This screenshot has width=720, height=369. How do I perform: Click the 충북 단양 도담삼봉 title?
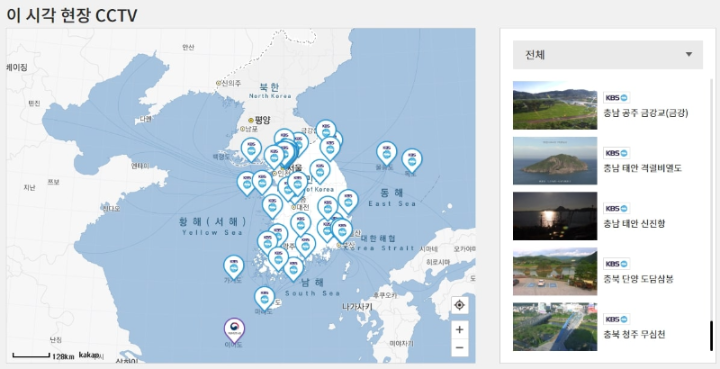tap(638, 279)
